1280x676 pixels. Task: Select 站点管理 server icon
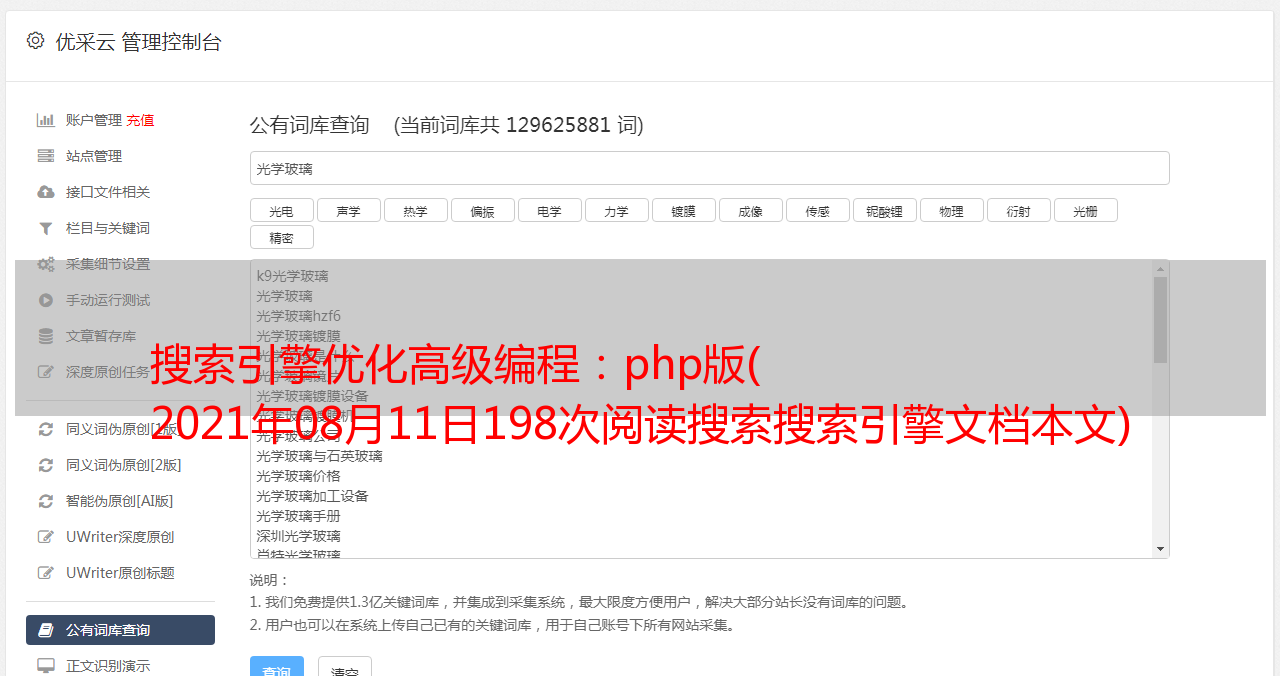(x=45, y=156)
